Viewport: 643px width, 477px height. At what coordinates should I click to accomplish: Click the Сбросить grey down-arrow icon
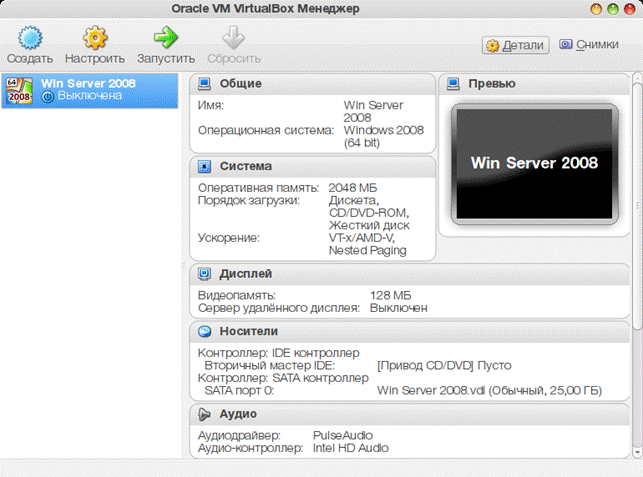[x=234, y=37]
